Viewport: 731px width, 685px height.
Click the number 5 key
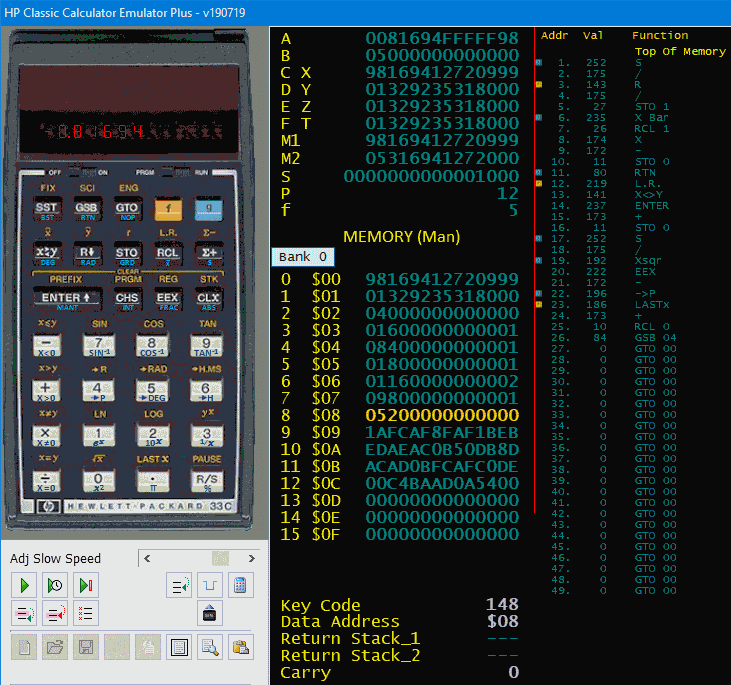point(152,391)
